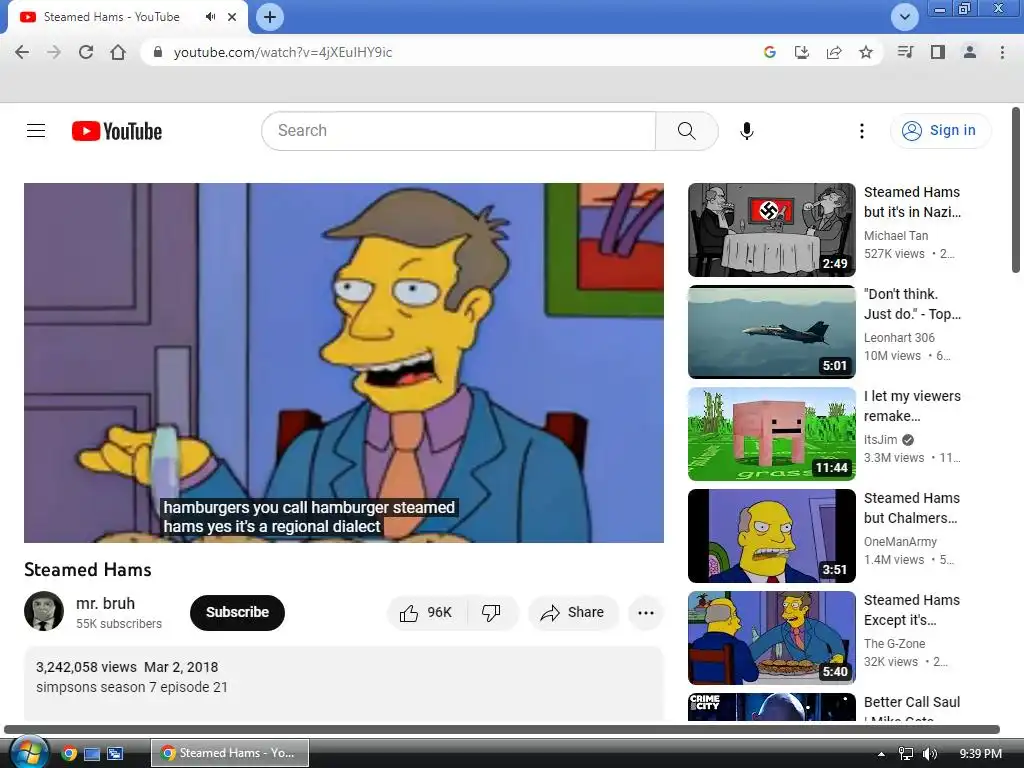Click the YouTube search field
Viewport: 1024px width, 768px height.
pos(458,131)
